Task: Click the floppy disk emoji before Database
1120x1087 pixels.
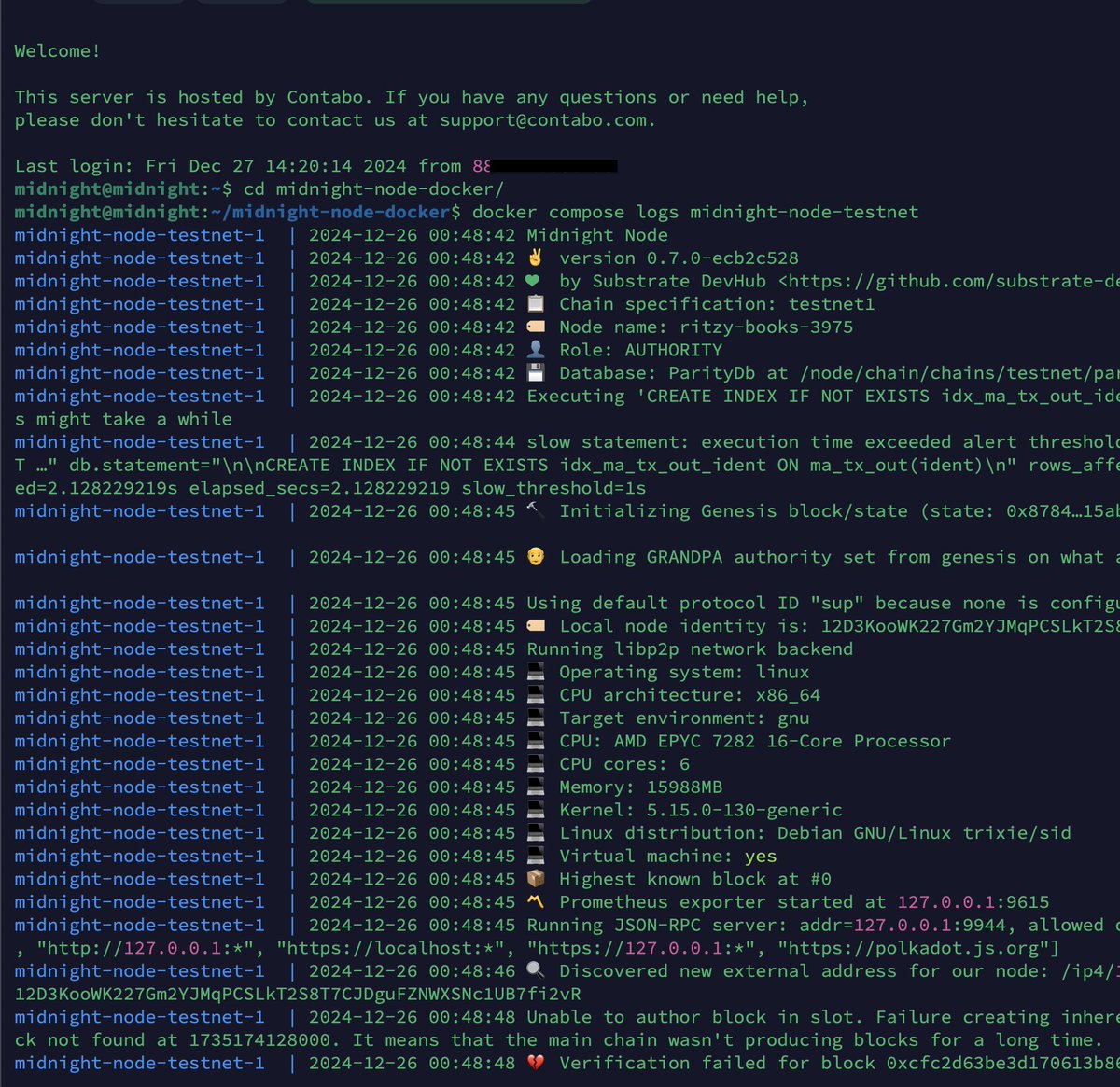Action: [x=535, y=373]
